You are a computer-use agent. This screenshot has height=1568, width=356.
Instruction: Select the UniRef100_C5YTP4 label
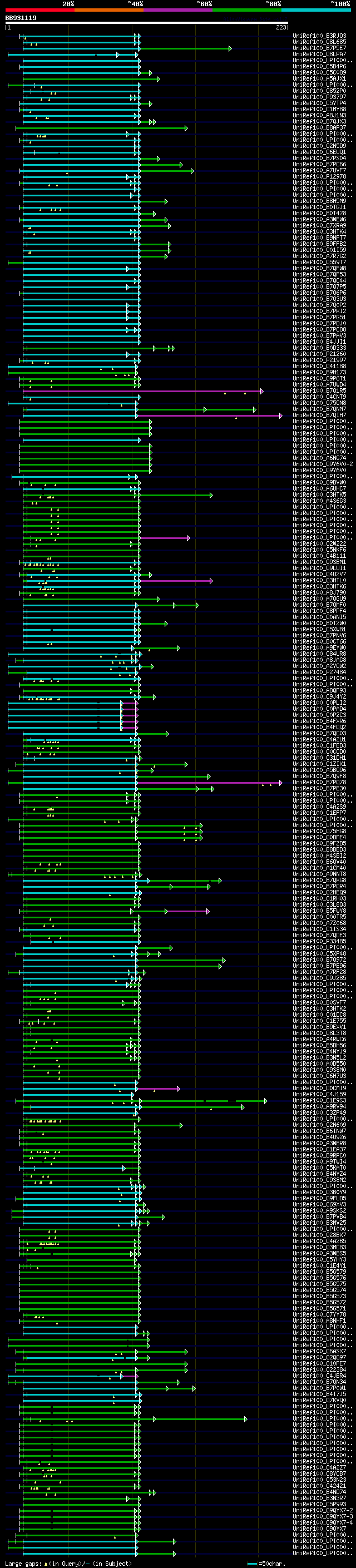click(x=319, y=103)
